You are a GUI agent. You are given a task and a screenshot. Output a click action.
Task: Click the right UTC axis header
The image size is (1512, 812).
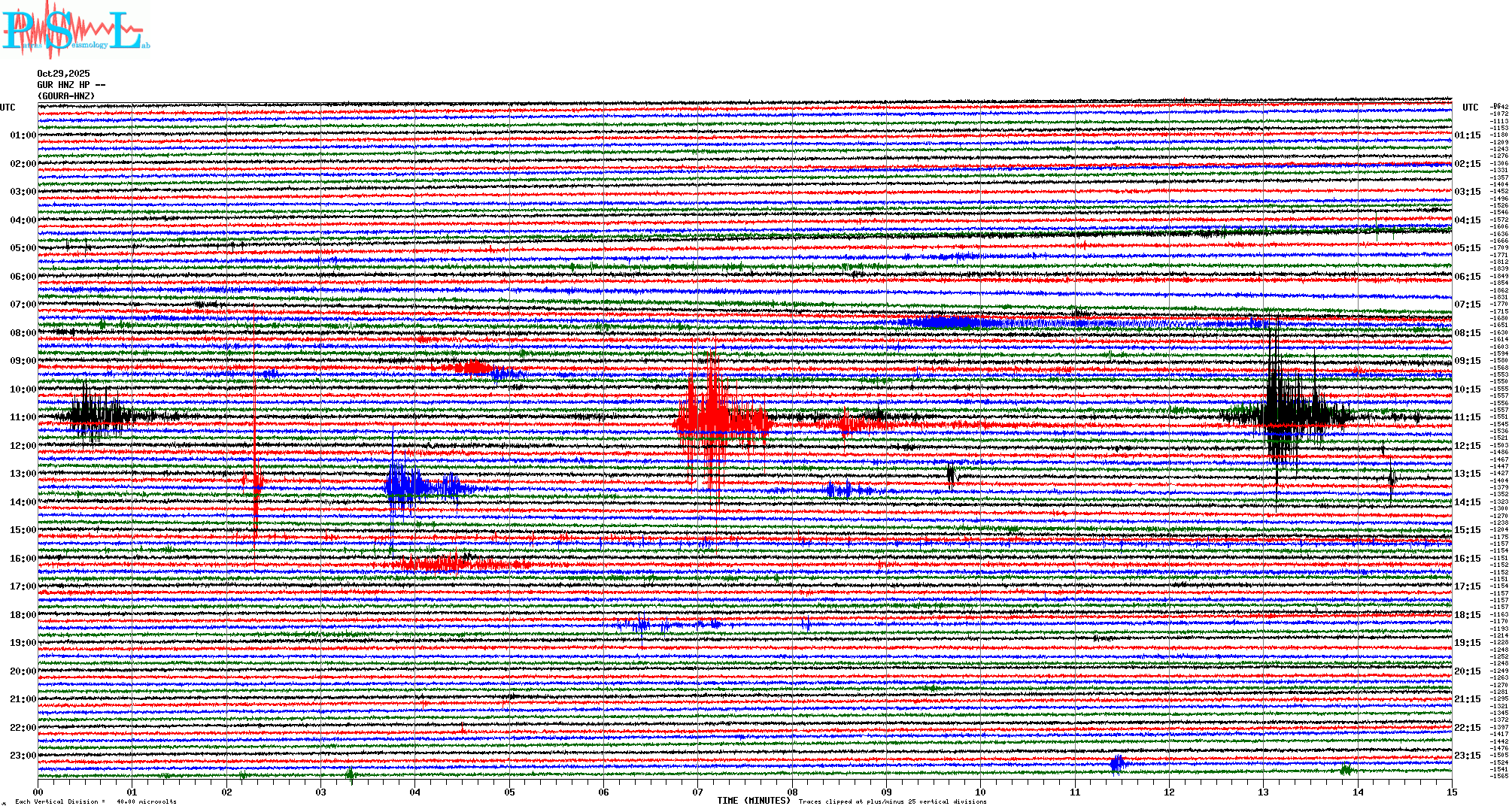1470,108
